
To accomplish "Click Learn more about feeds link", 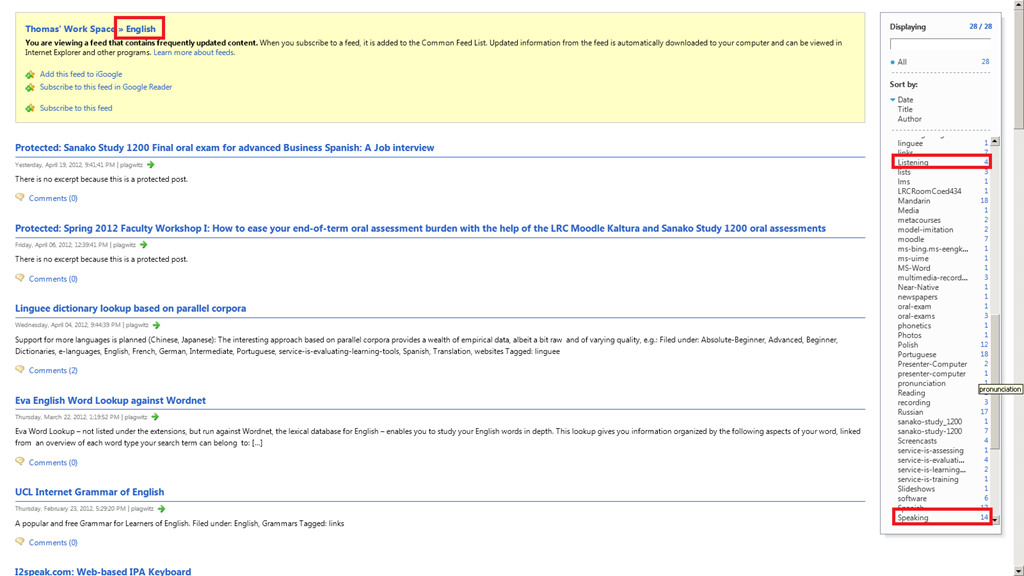I will click(x=193, y=52).
